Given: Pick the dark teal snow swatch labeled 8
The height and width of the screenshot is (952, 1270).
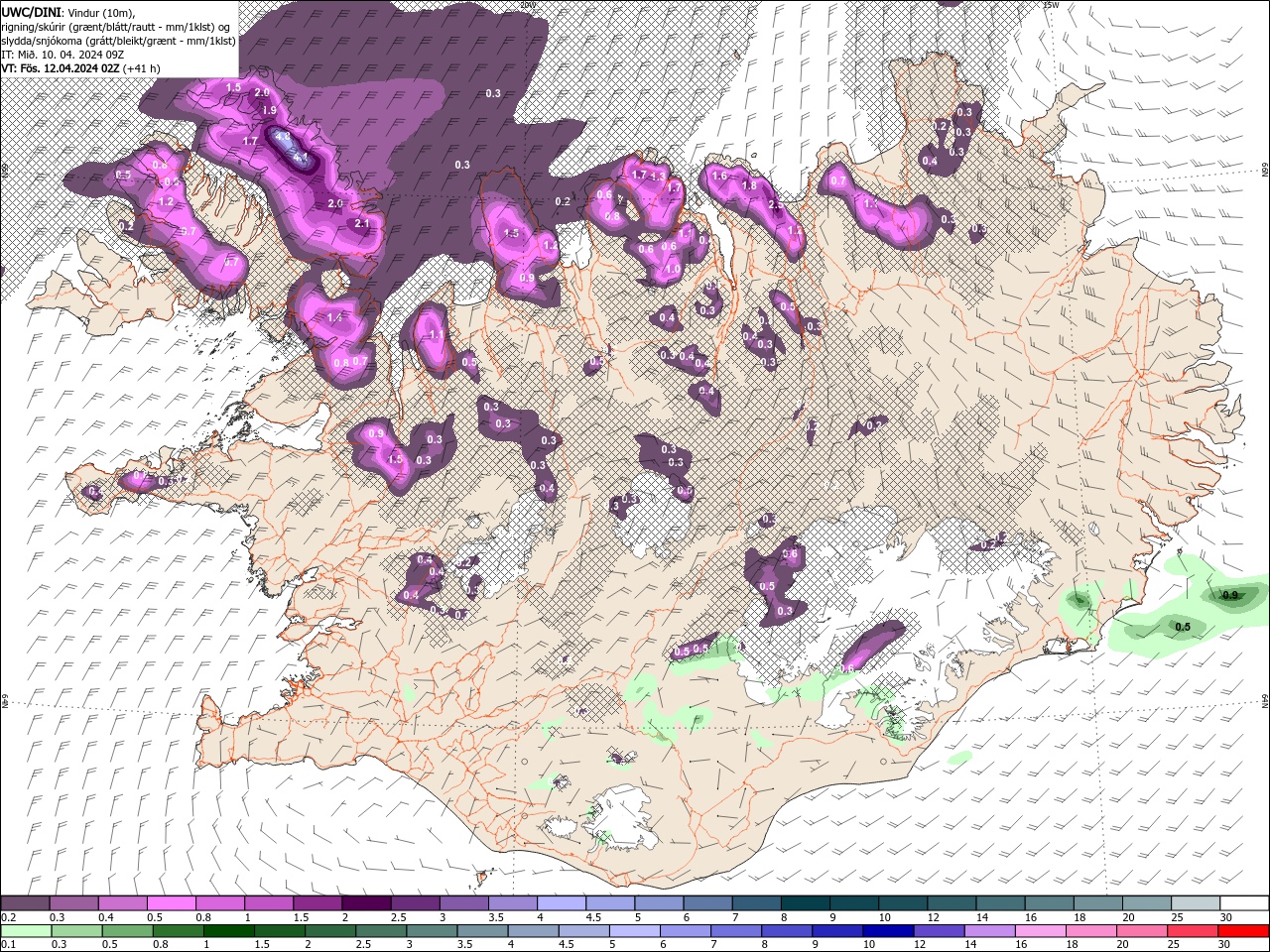Looking at the screenshot, I should (807, 904).
